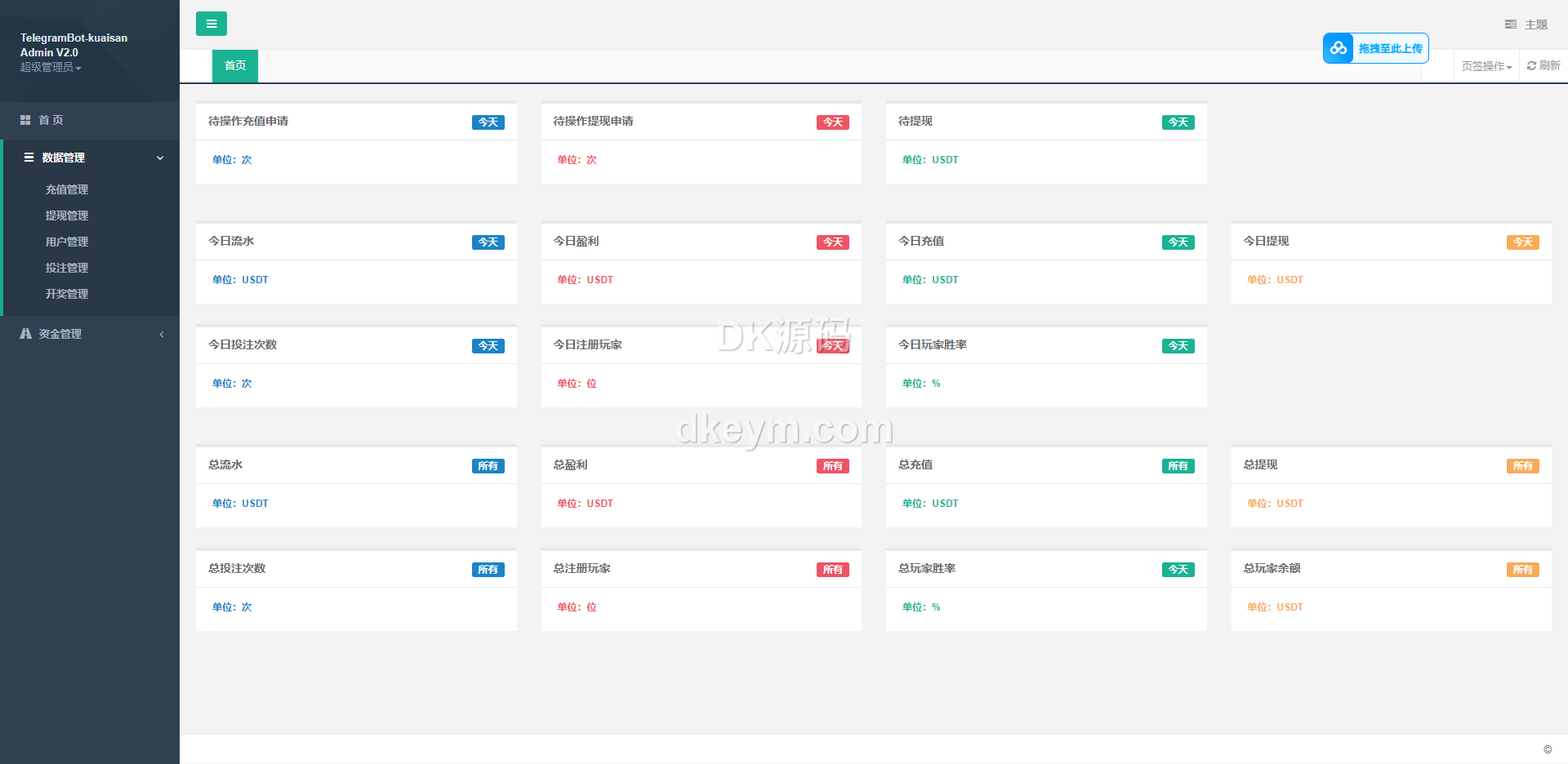Click the 所有 badge on 总流水 card

488,466
